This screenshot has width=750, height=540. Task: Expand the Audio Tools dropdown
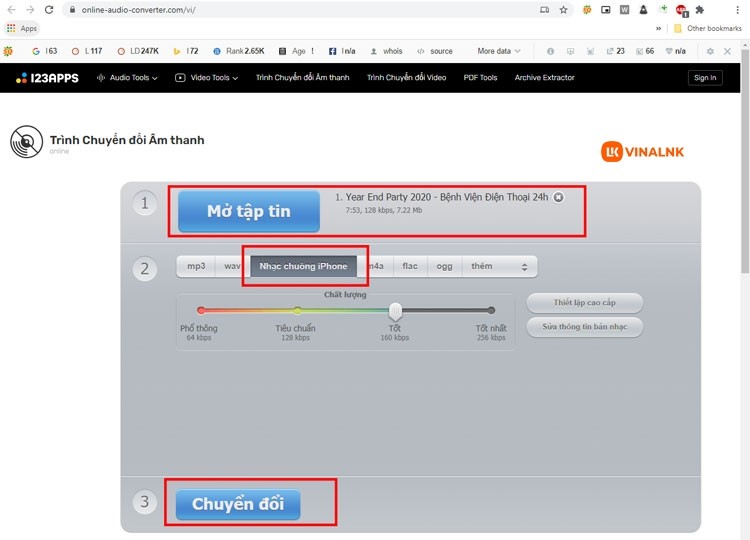[127, 77]
